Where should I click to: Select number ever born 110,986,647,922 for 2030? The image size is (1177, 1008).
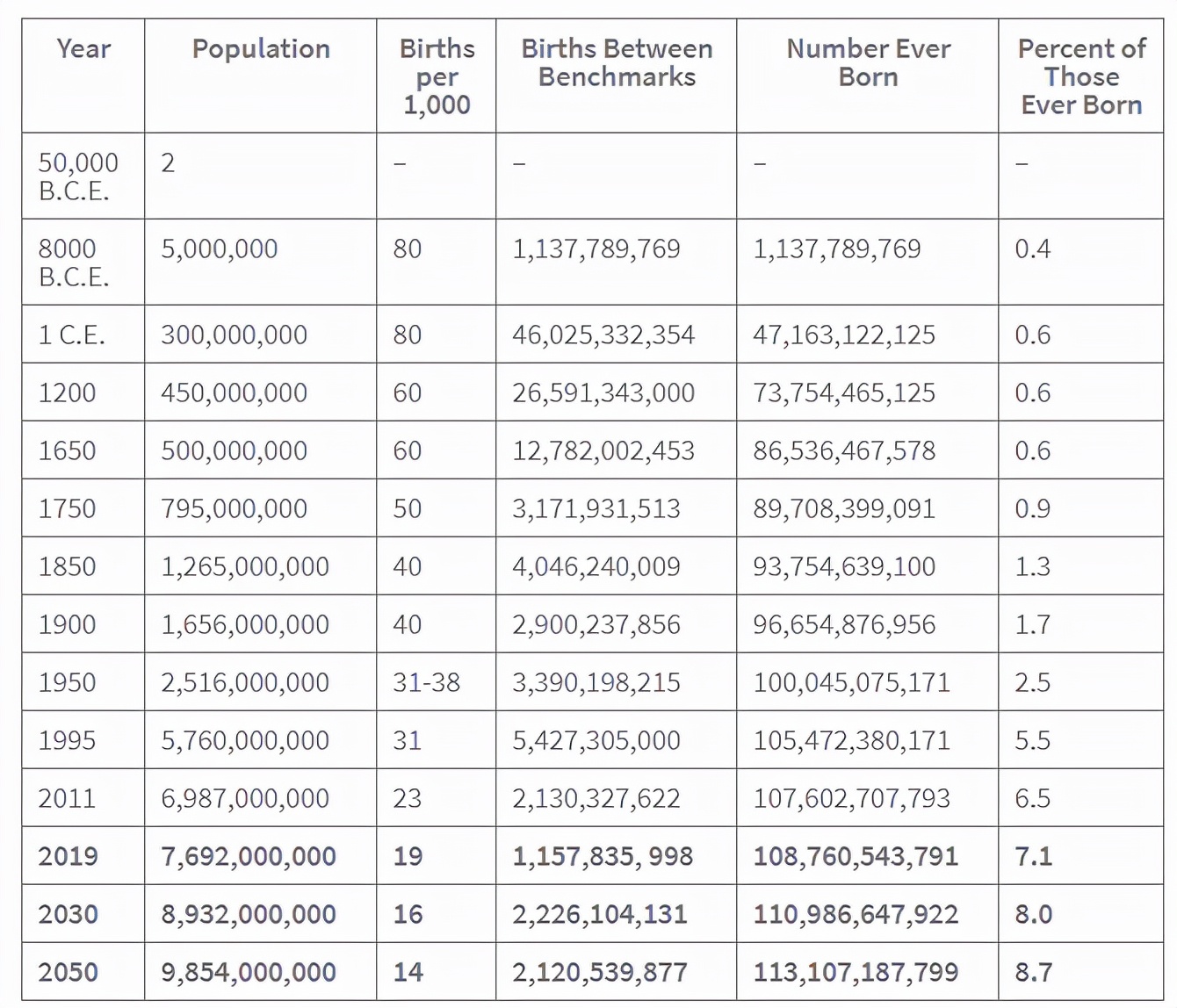856,914
